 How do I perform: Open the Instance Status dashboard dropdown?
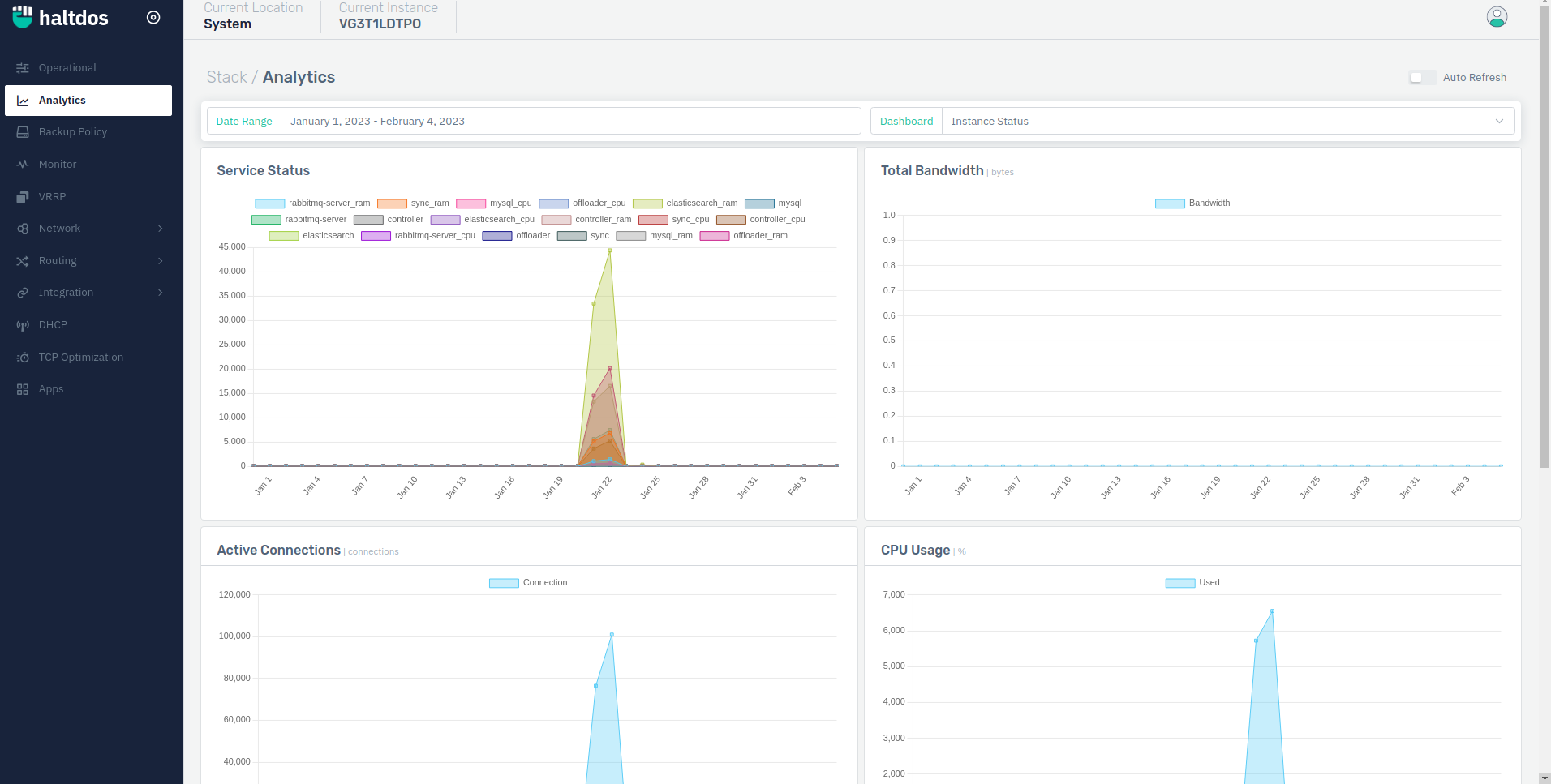coord(1227,122)
